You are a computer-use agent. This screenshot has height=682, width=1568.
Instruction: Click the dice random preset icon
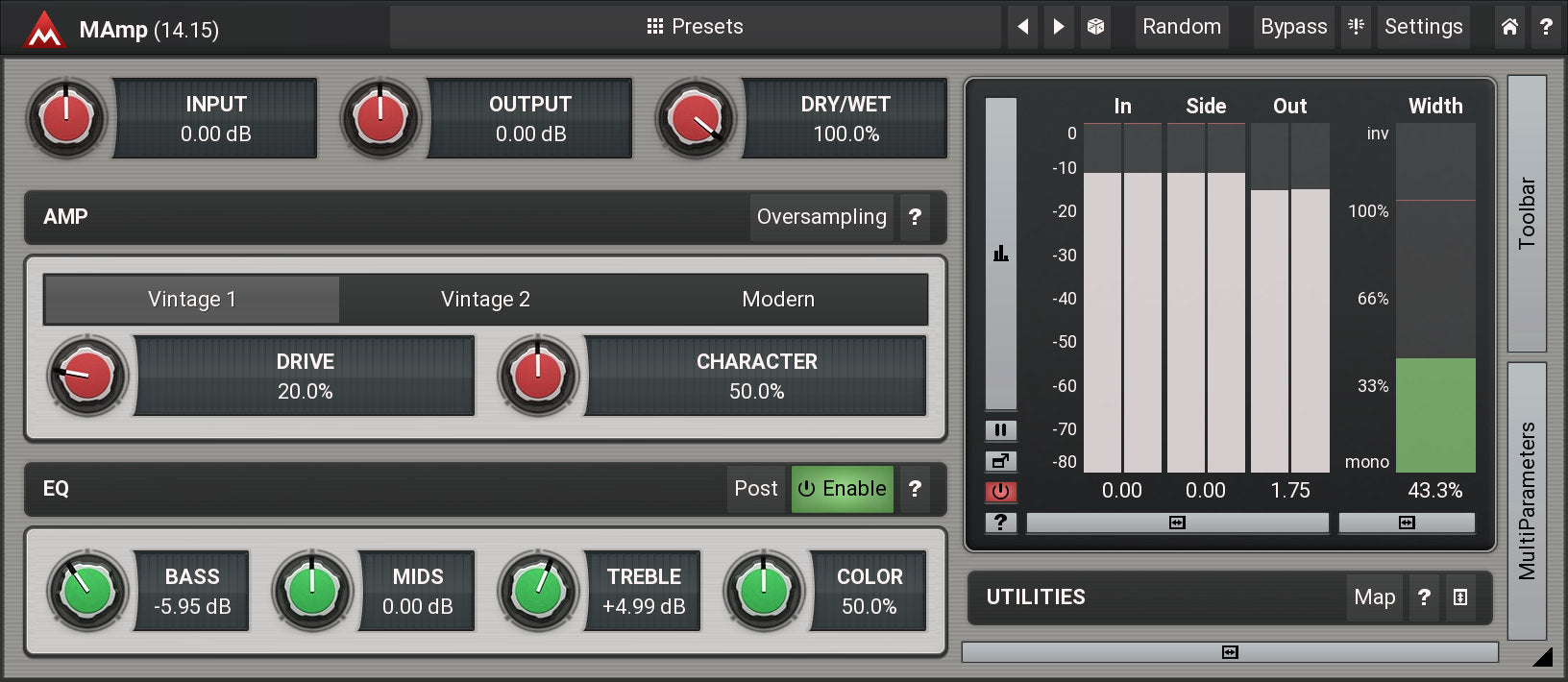click(1095, 27)
